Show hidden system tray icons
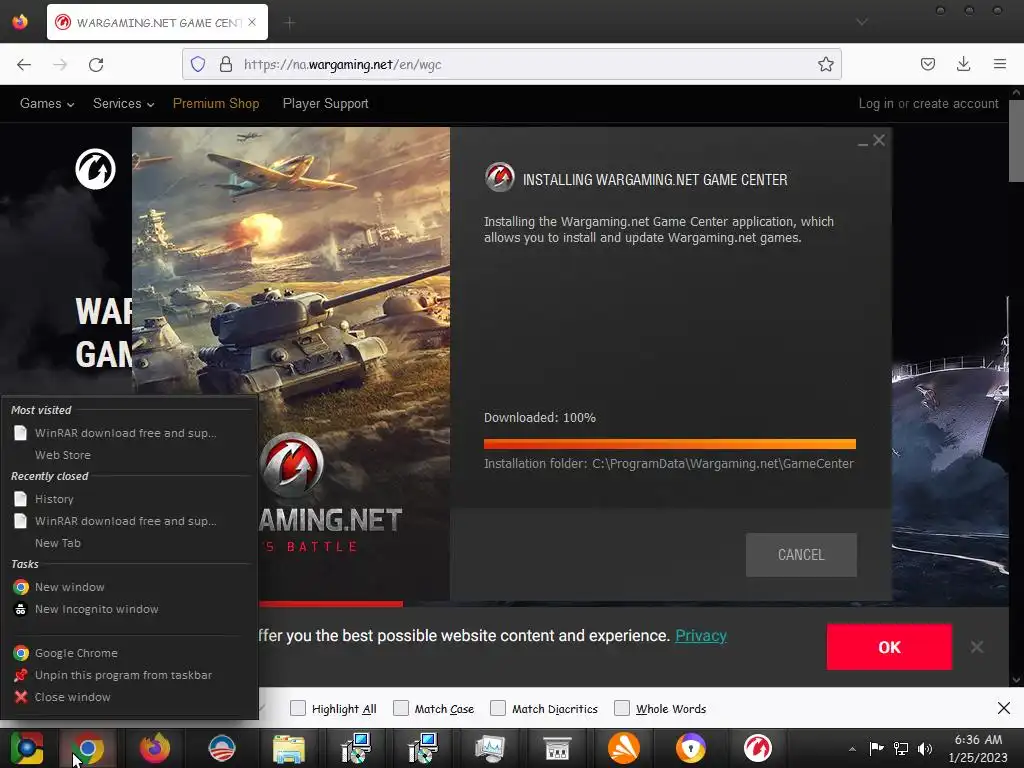1024x768 pixels. pyautogui.click(x=852, y=749)
